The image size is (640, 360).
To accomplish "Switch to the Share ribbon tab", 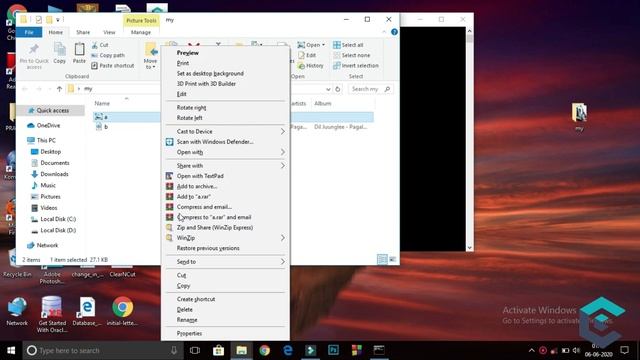I will [83, 32].
